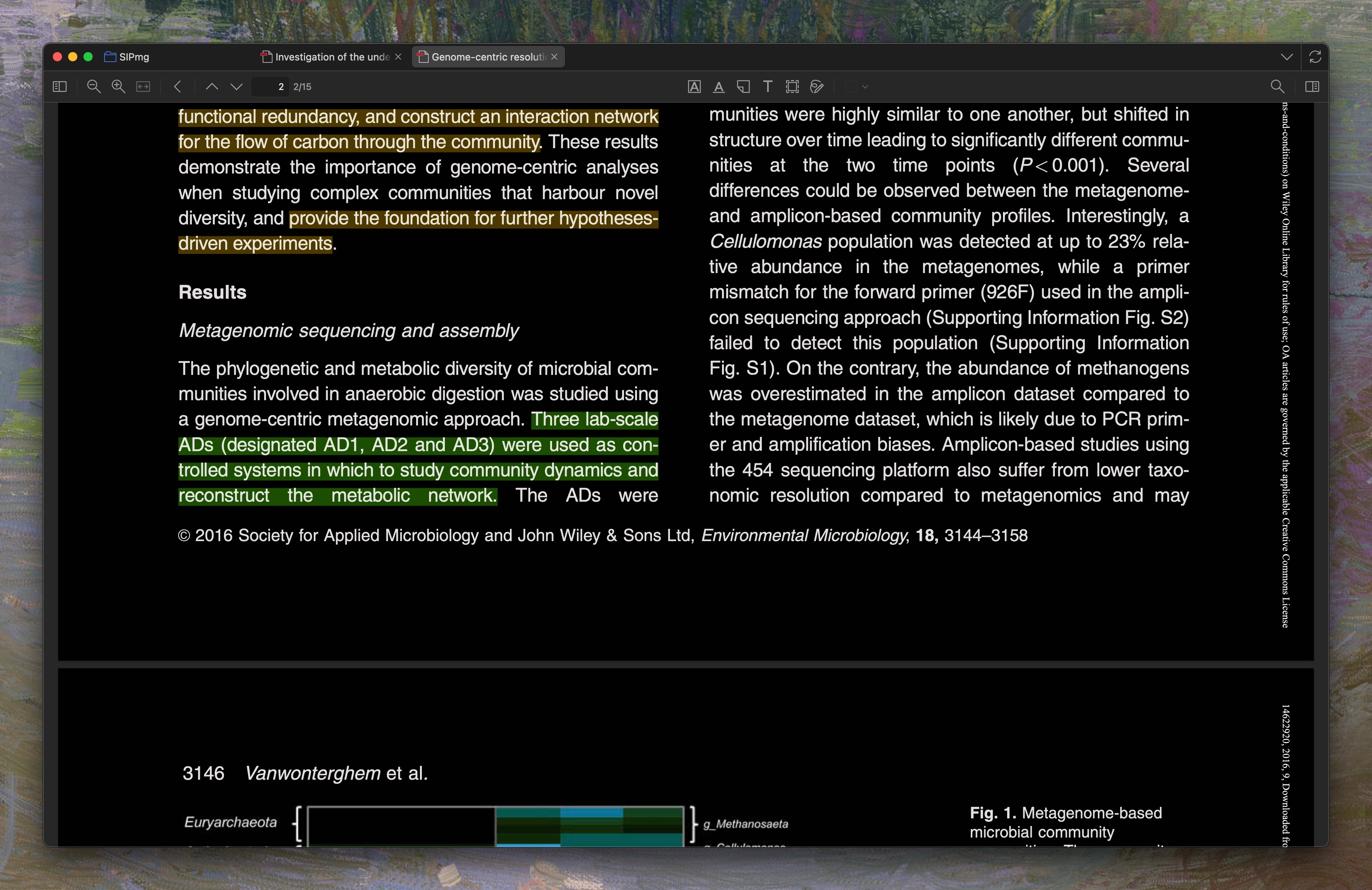The image size is (1372, 890).
Task: Go back to previous location
Action: (x=178, y=87)
